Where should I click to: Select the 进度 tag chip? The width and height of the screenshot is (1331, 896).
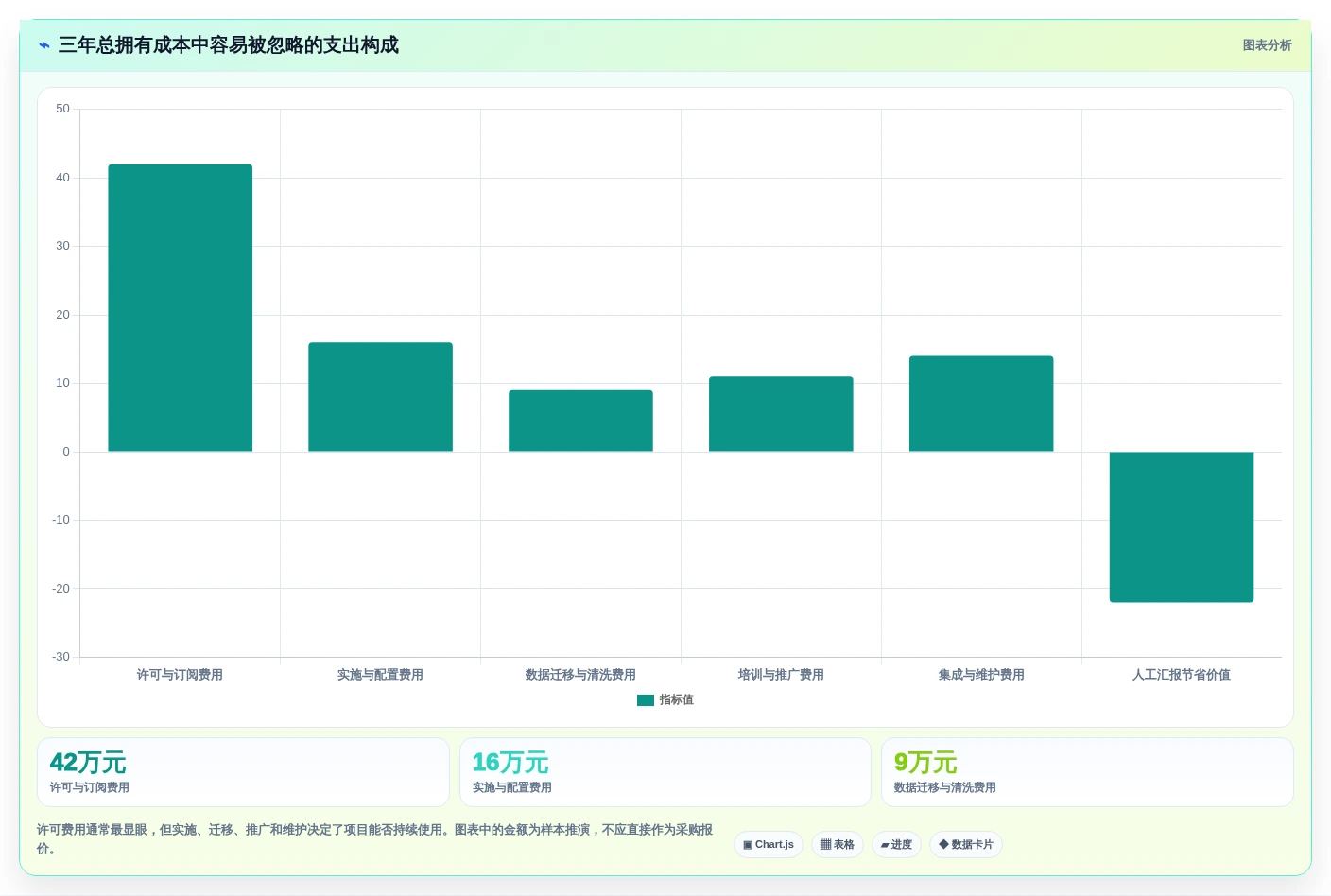[x=896, y=844]
